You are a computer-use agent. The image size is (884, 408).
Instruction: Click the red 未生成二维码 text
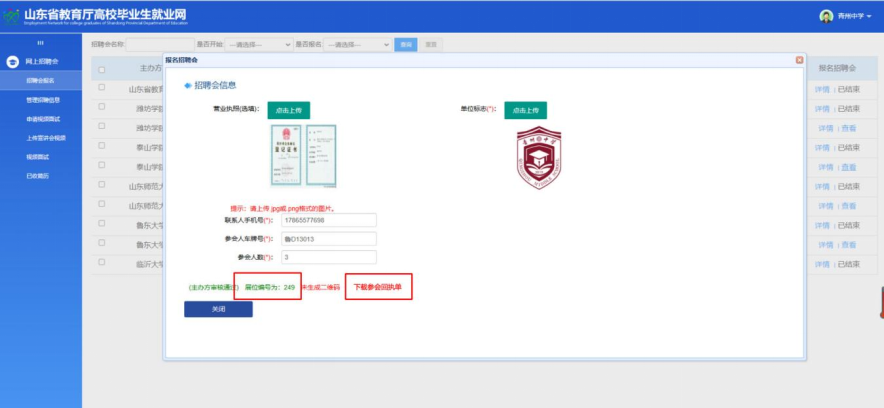(321, 287)
